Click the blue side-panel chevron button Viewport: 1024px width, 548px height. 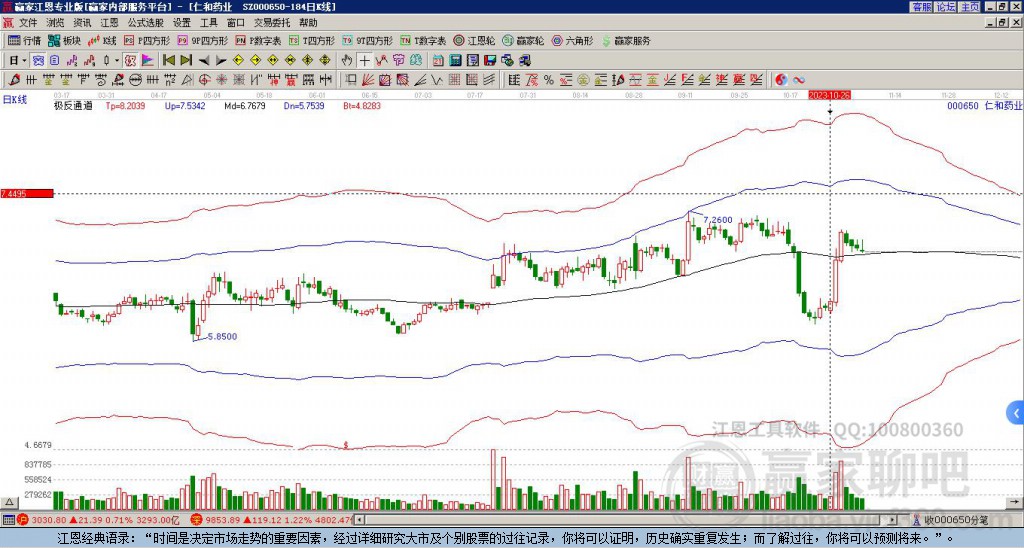click(x=1015, y=413)
